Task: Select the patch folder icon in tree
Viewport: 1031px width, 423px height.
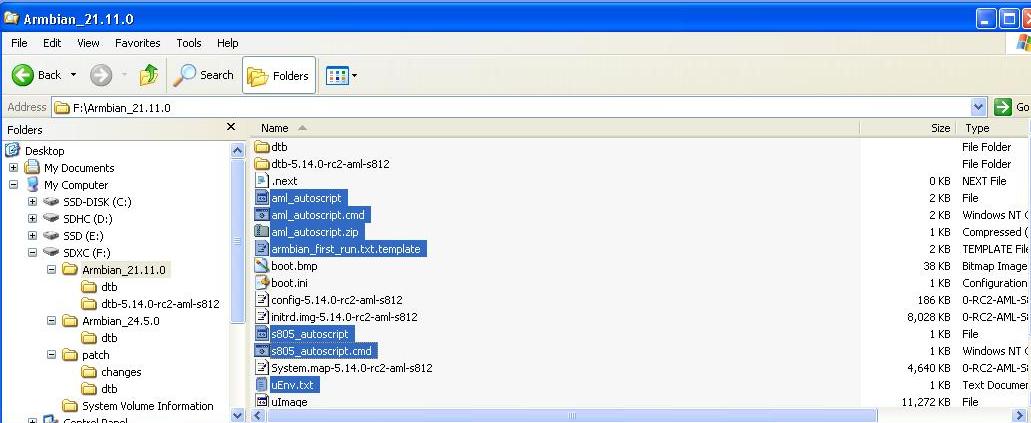Action: (x=70, y=355)
